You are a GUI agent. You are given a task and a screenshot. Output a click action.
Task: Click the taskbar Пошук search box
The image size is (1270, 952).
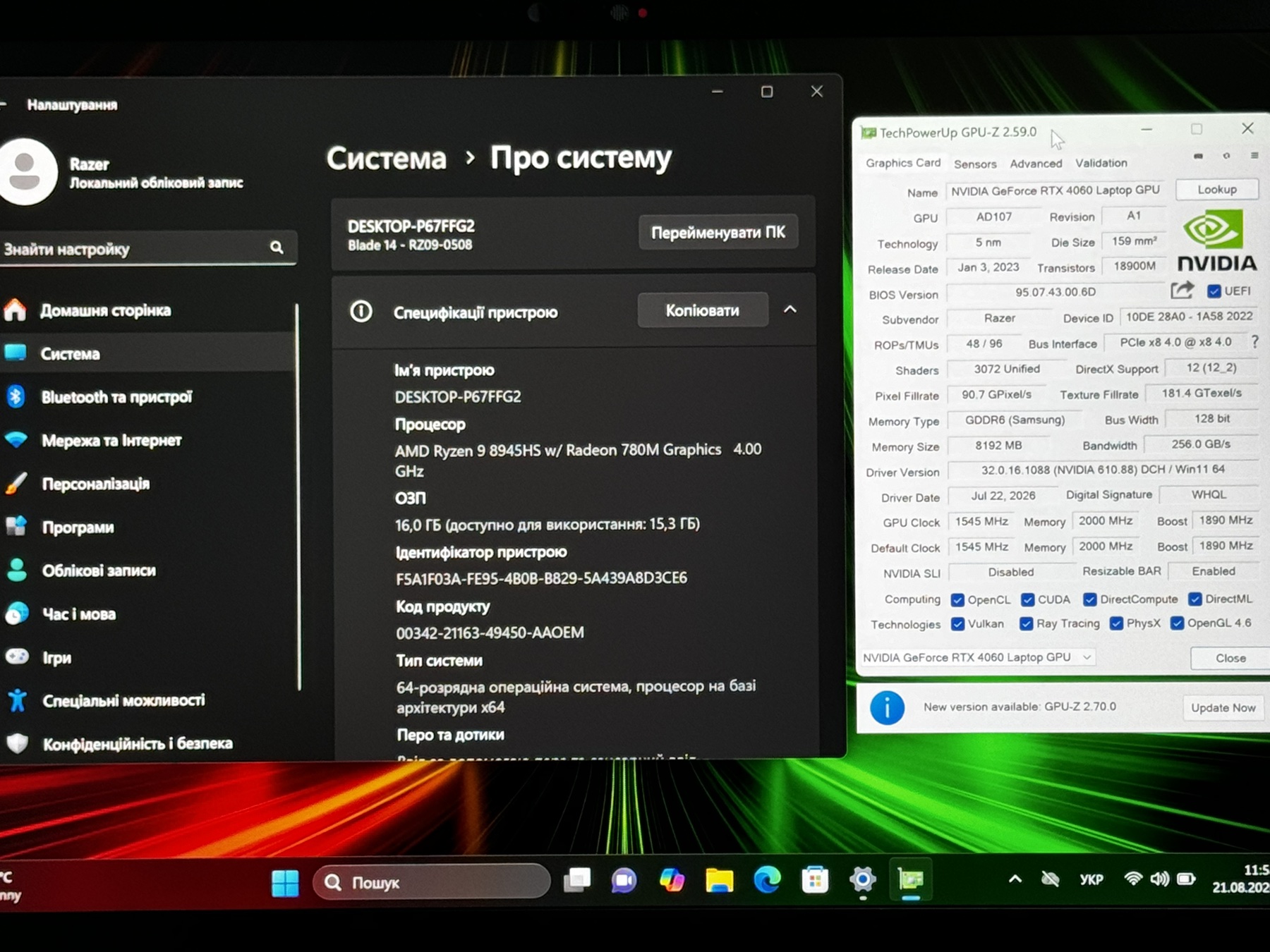click(432, 882)
